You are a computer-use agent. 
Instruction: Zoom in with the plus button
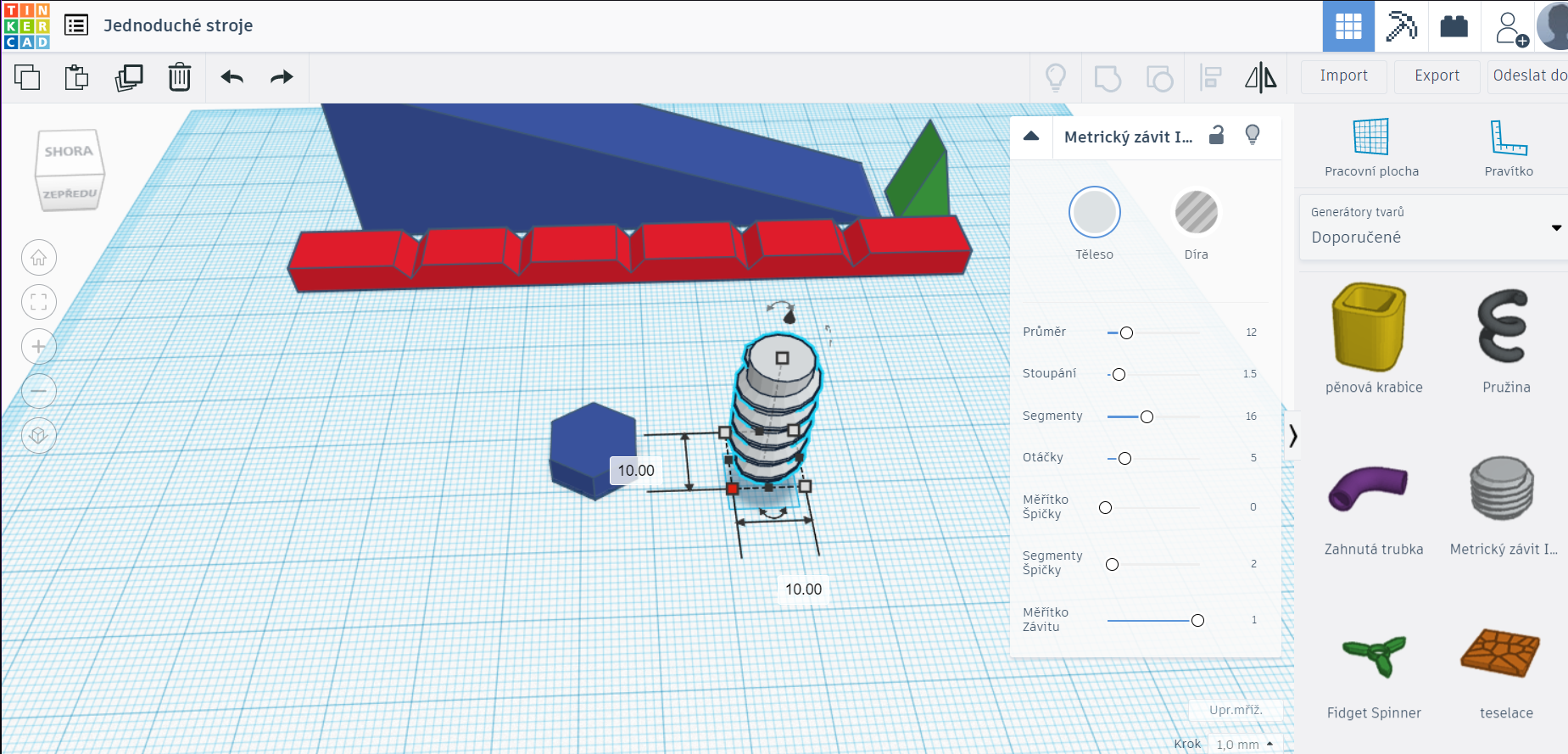tap(39, 346)
